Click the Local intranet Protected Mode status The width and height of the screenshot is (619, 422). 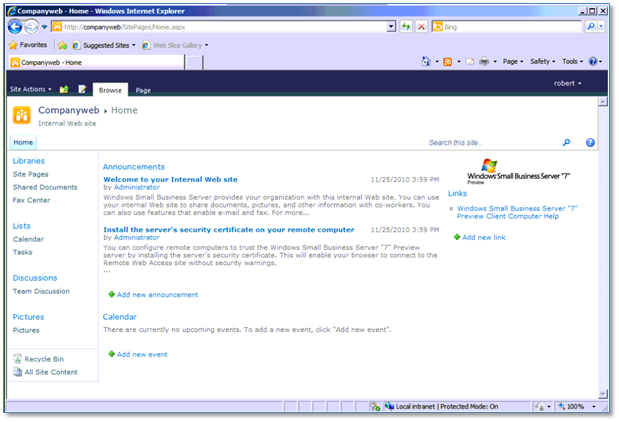[441, 407]
